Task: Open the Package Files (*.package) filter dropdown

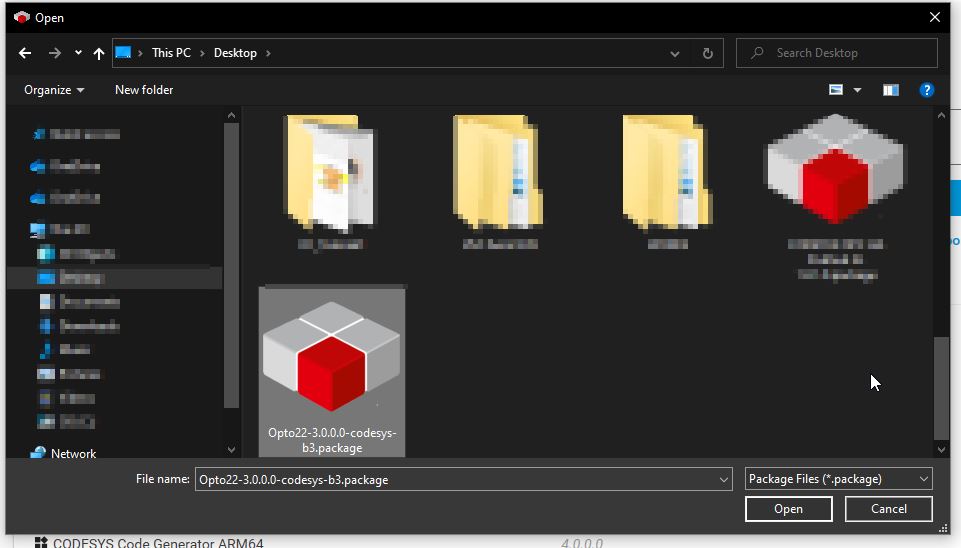Action: click(x=838, y=479)
